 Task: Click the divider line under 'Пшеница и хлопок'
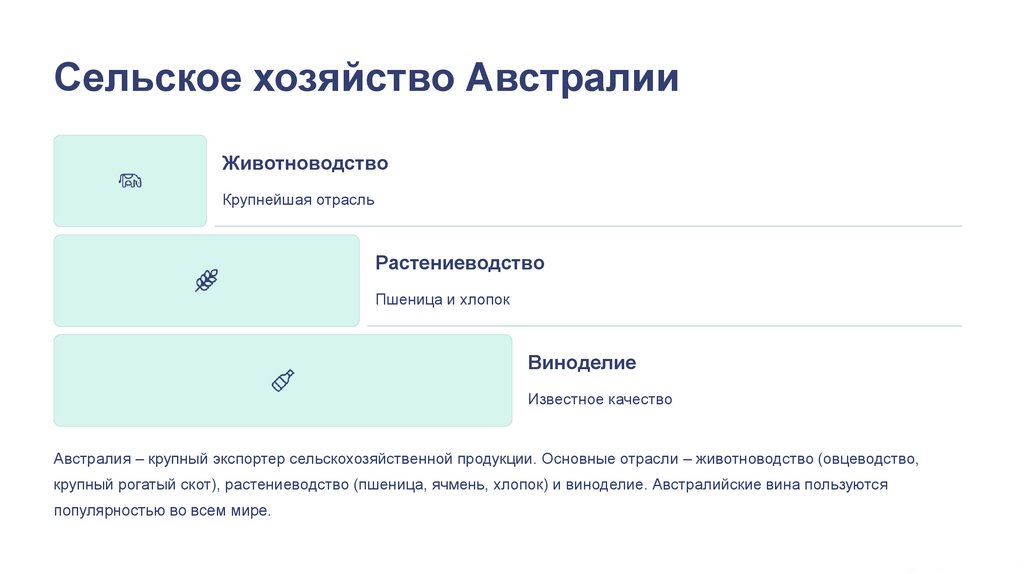pos(664,326)
